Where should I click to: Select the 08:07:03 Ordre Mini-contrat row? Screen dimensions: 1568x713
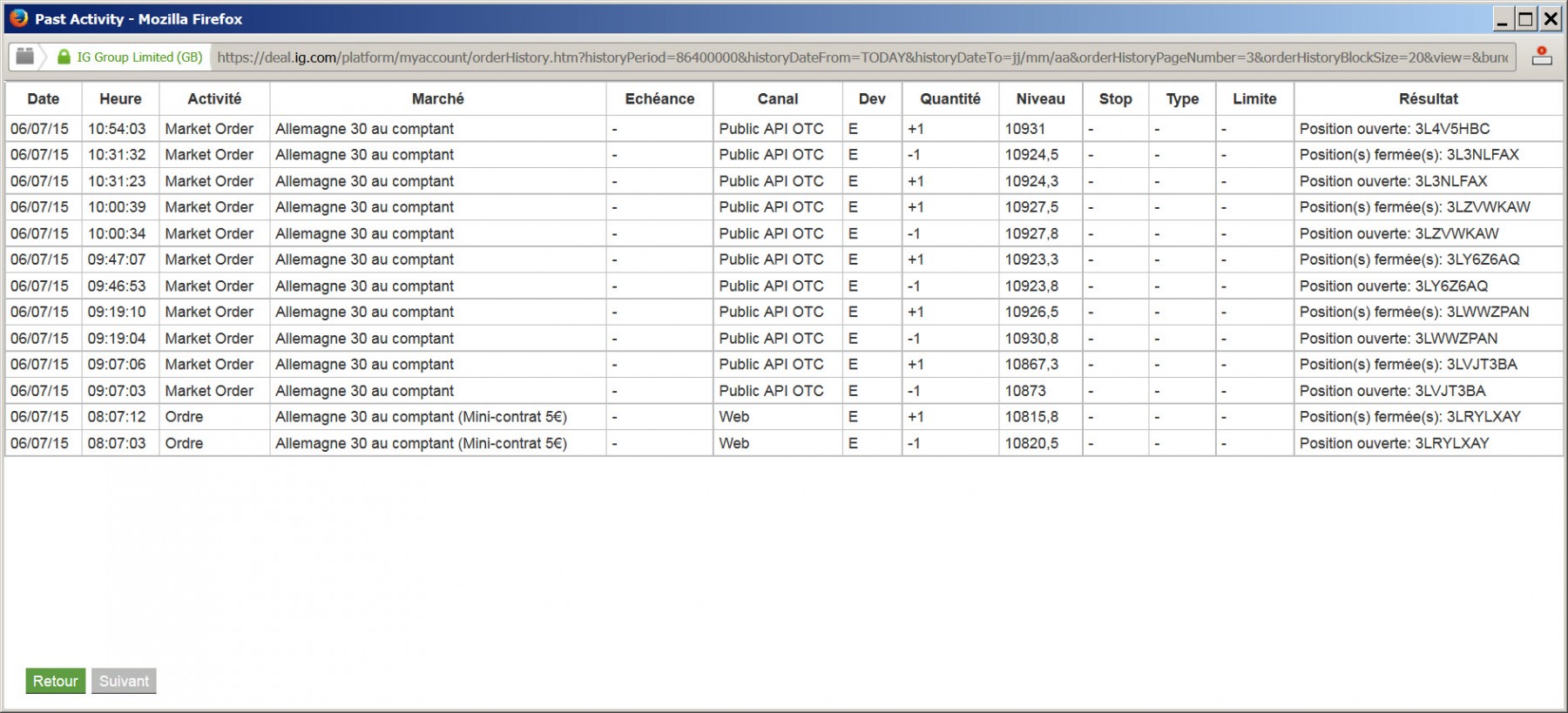pyautogui.click(x=784, y=443)
